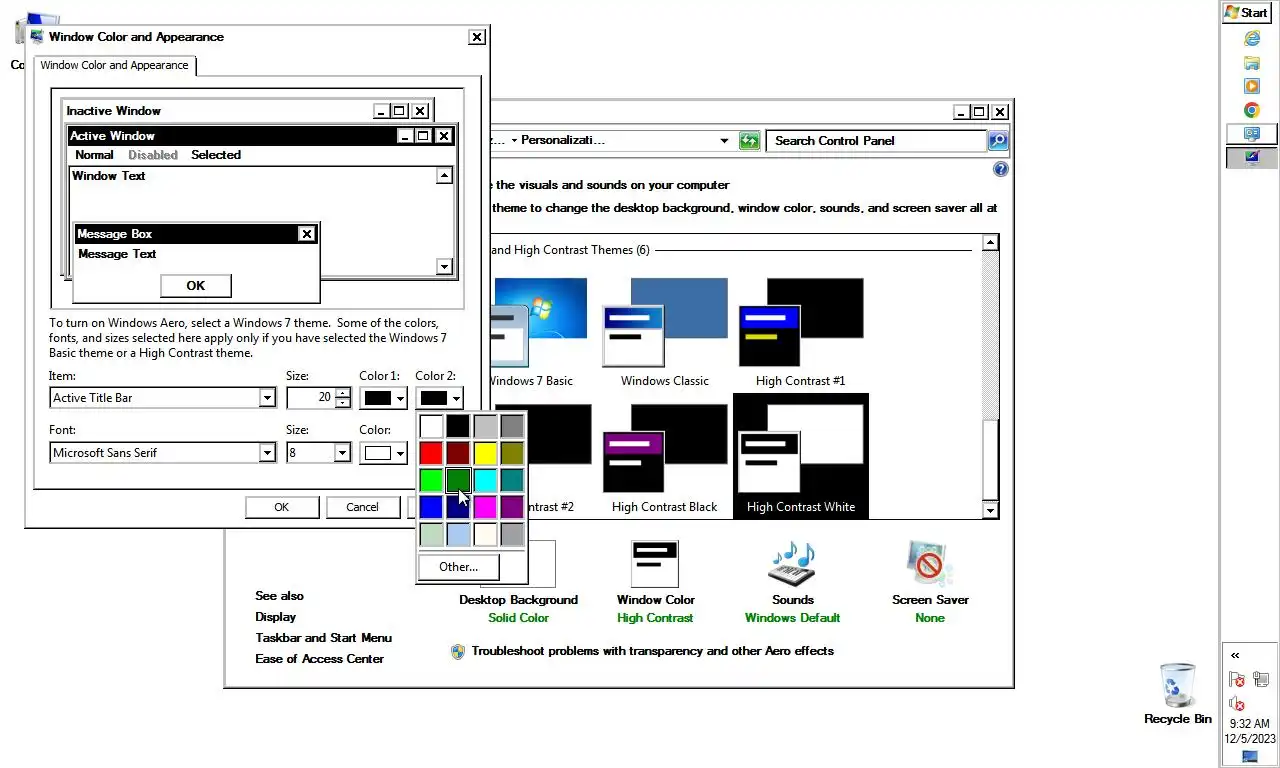1280x768 pixels.
Task: Click the Windows Default link under Sounds
Action: tap(792, 618)
